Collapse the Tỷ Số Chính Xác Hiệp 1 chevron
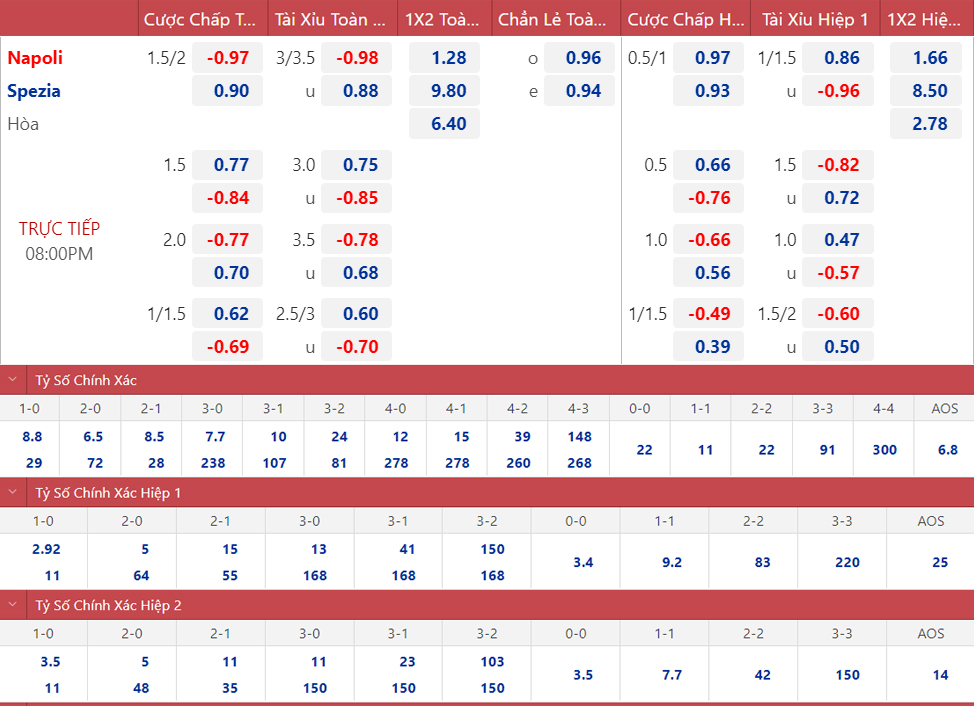The width and height of the screenshot is (974, 706). 12,493
